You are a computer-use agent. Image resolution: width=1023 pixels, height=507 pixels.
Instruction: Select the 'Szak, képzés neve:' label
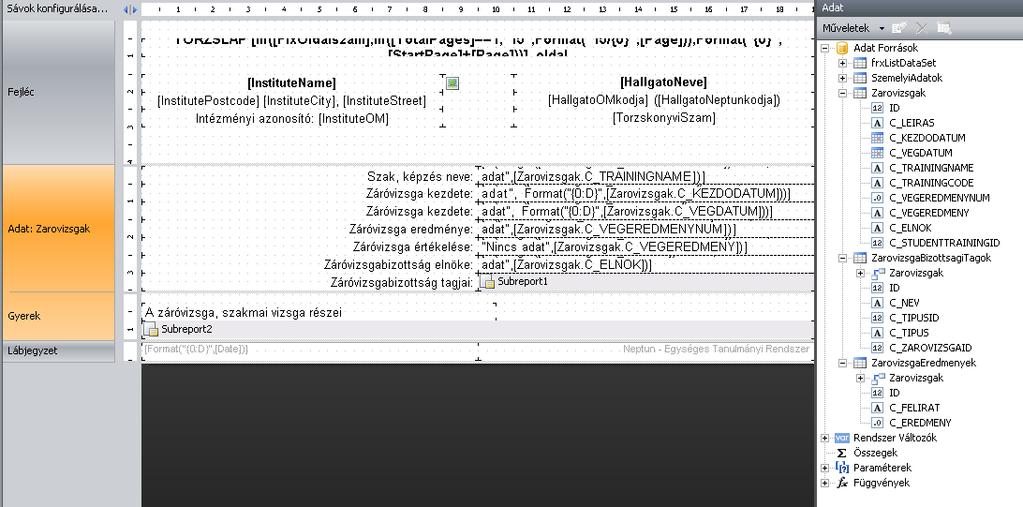click(x=420, y=176)
